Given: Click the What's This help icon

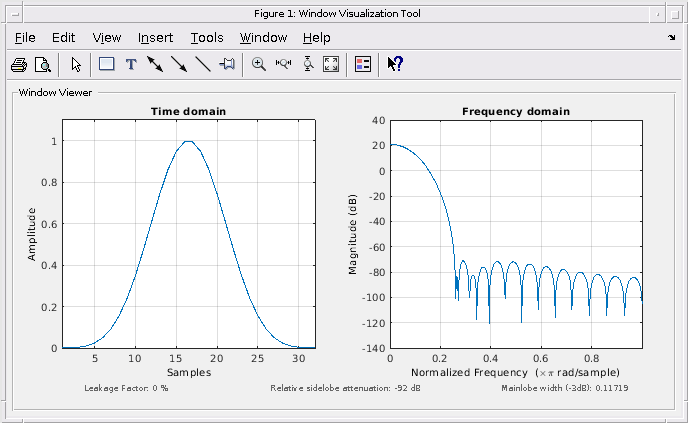Looking at the screenshot, I should pyautogui.click(x=395, y=64).
